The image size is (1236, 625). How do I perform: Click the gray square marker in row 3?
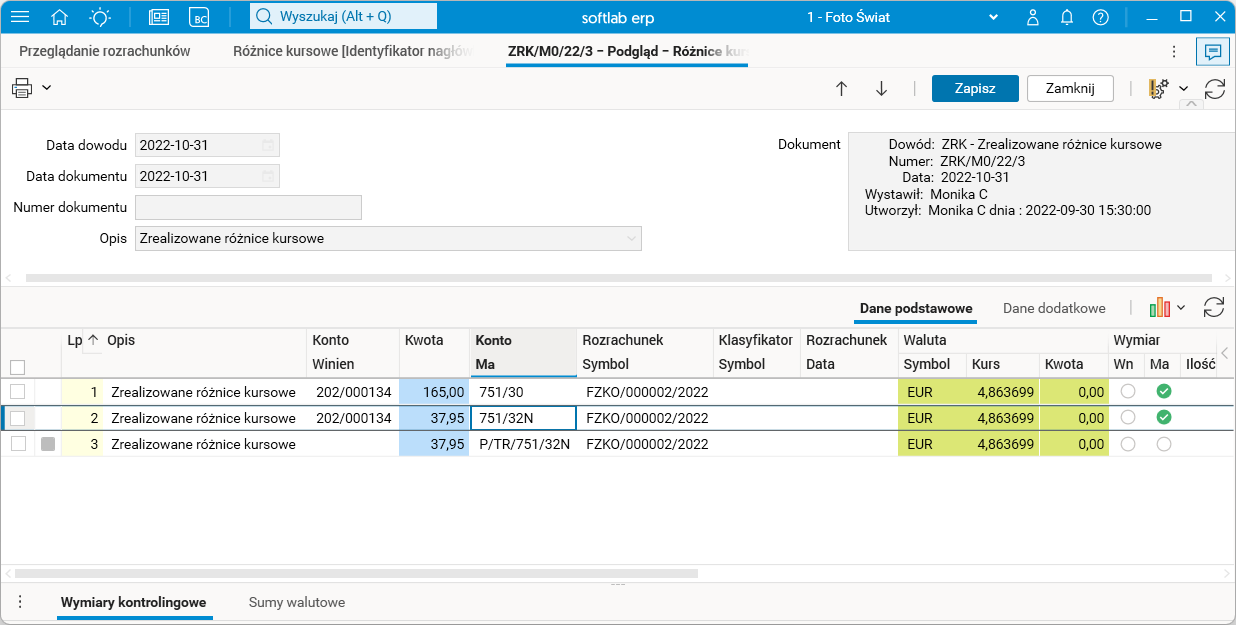[48, 444]
